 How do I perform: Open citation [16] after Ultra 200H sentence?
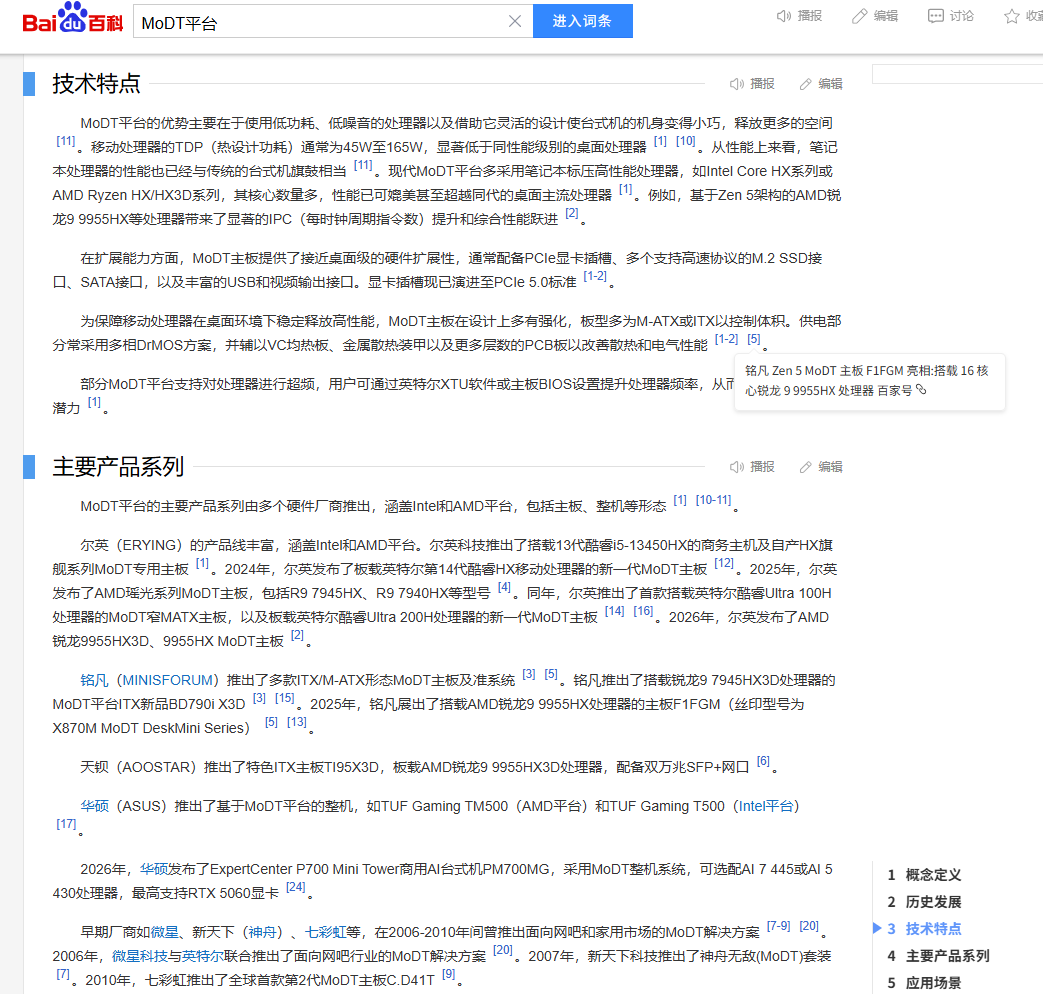[x=643, y=611]
